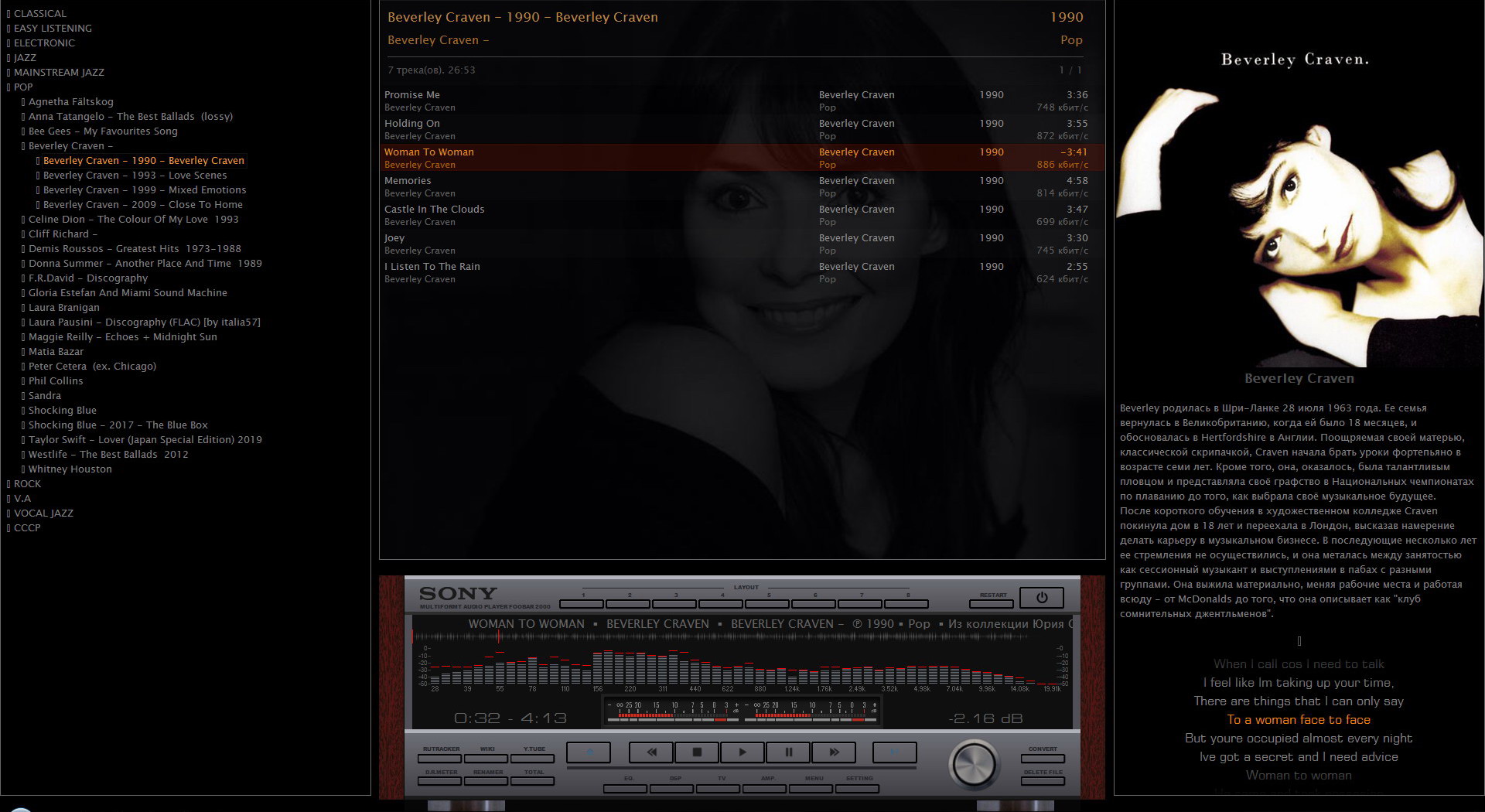This screenshot has height=812, width=1485.
Task: Click the rewind (previous track) button
Action: click(651, 752)
